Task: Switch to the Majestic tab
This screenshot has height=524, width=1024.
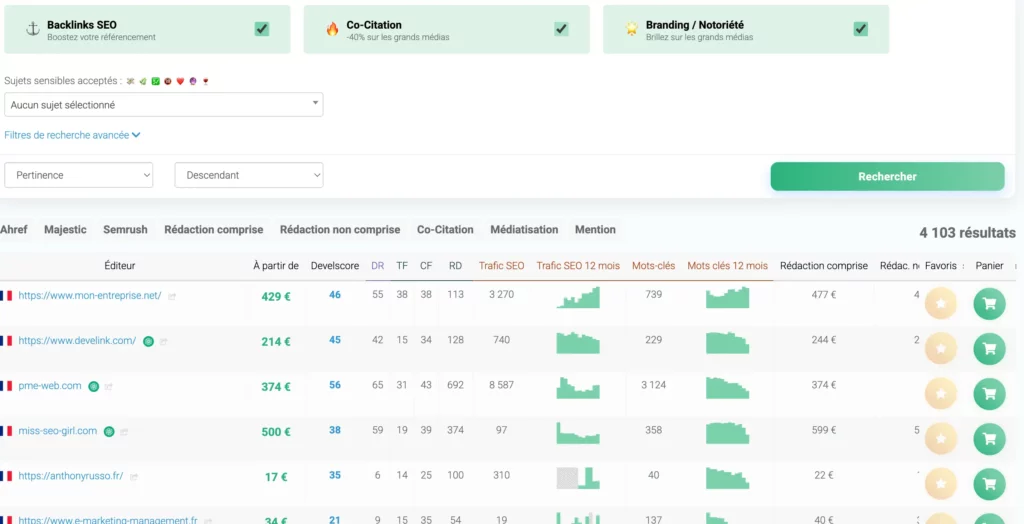Action: tap(65, 230)
